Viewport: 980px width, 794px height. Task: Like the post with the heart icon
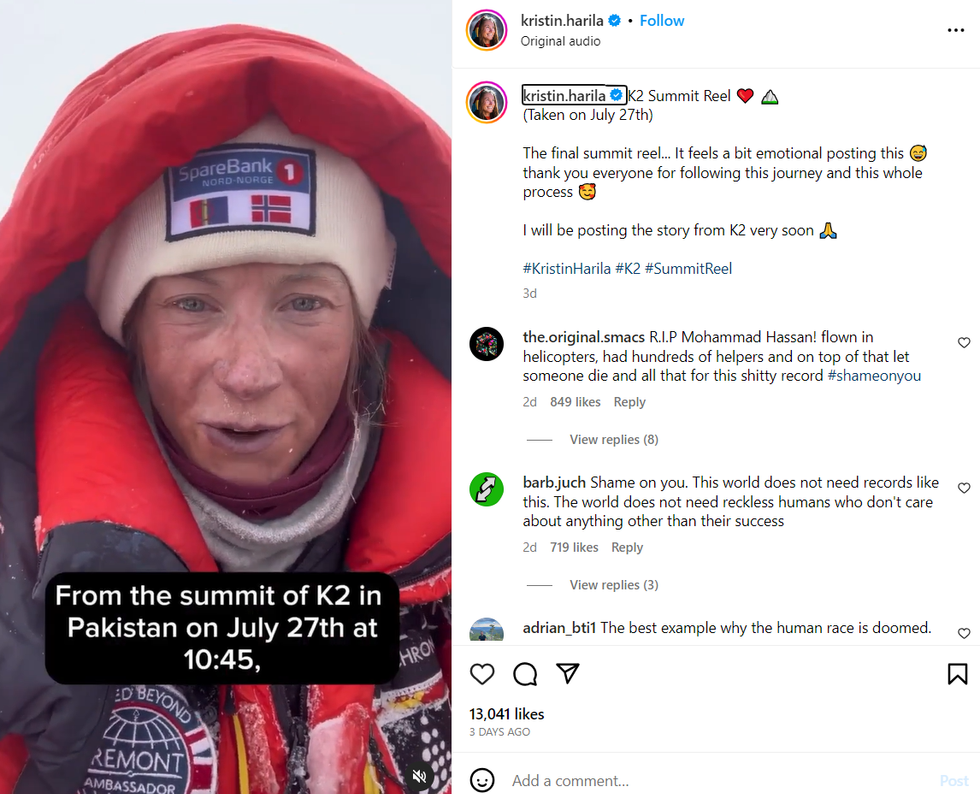coord(482,674)
